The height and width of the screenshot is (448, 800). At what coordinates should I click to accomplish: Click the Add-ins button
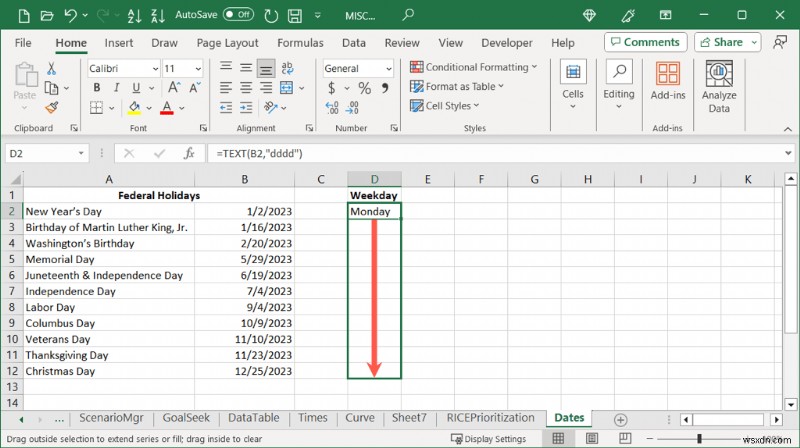[668, 82]
